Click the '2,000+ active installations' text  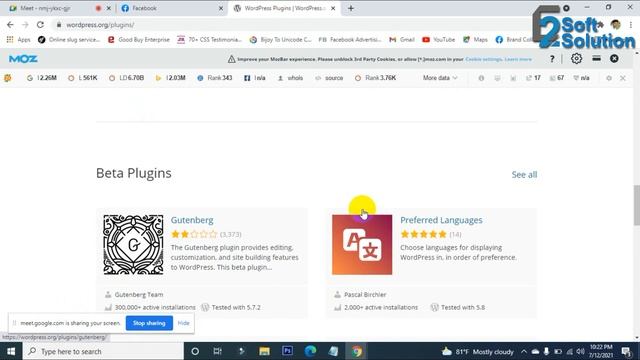pos(381,307)
